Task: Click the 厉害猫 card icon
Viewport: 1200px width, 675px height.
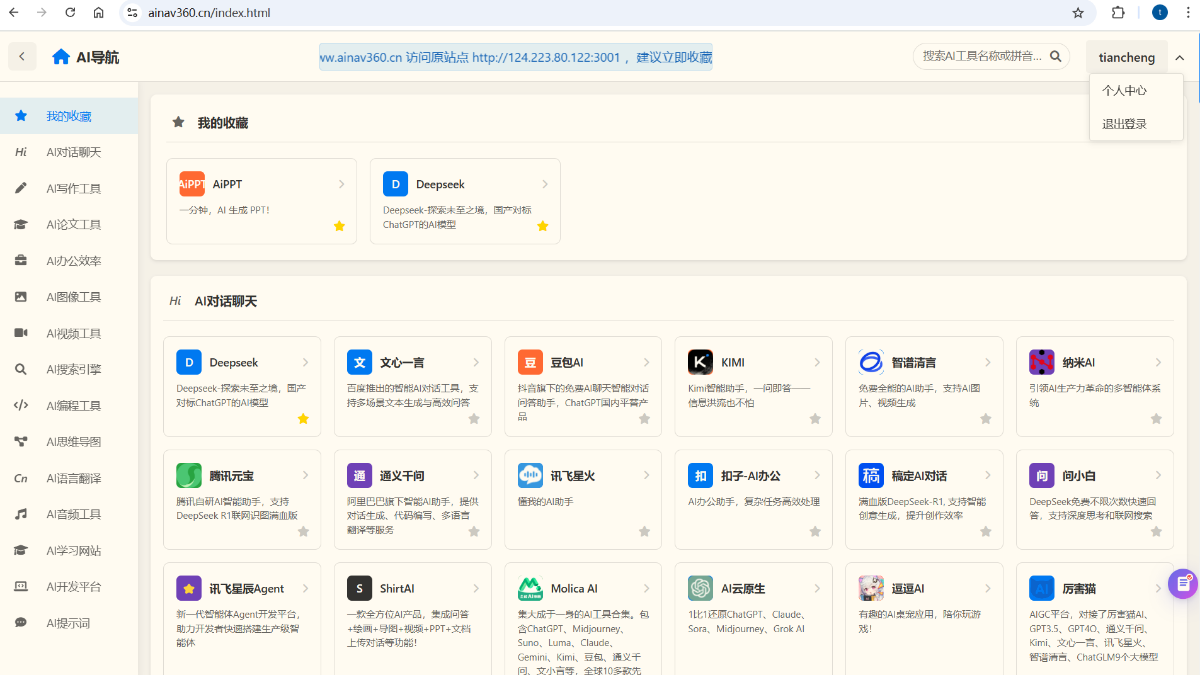Action: (1042, 588)
